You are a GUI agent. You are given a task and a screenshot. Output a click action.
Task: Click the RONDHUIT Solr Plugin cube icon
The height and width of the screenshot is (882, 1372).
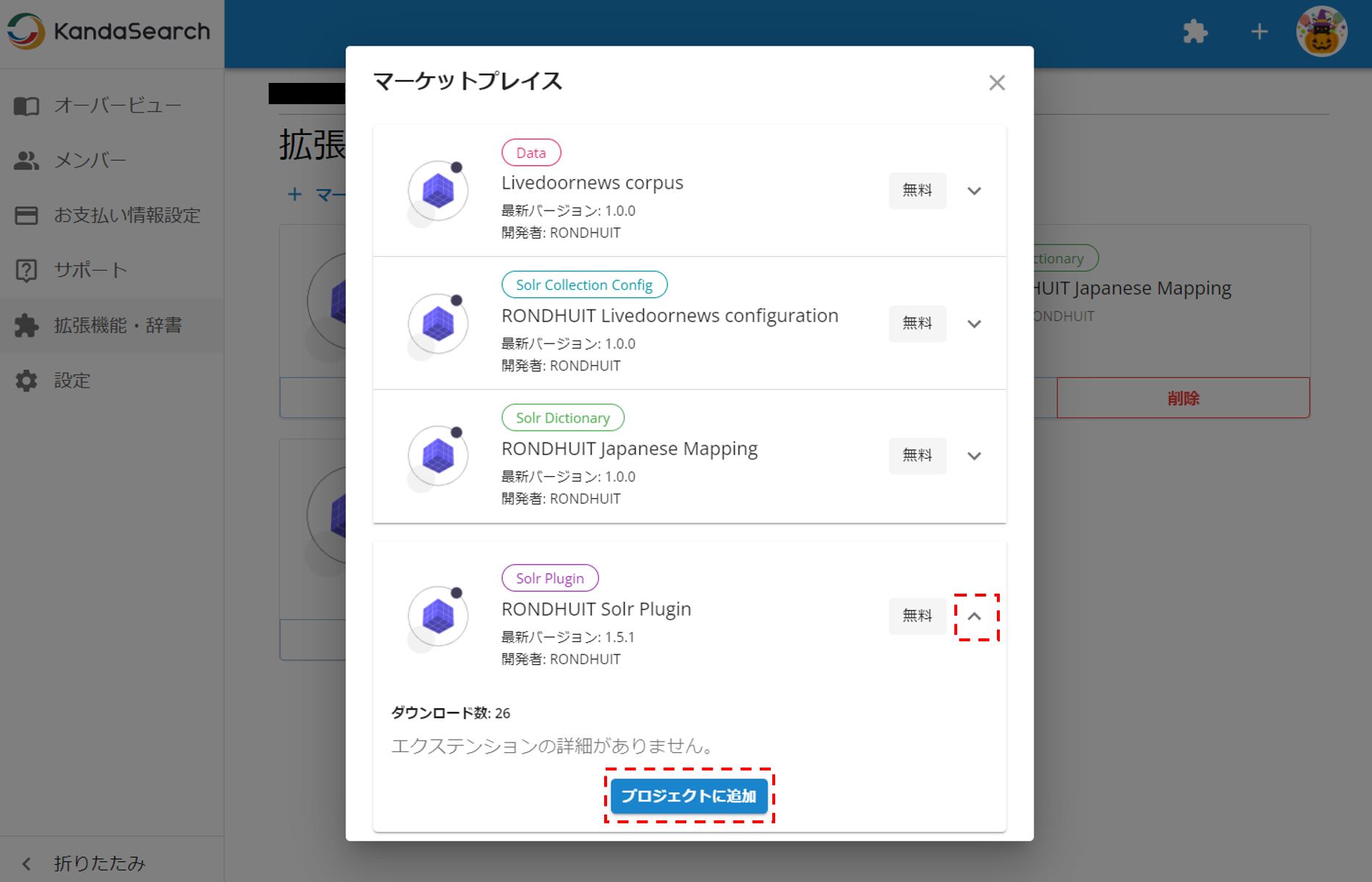[x=438, y=616]
